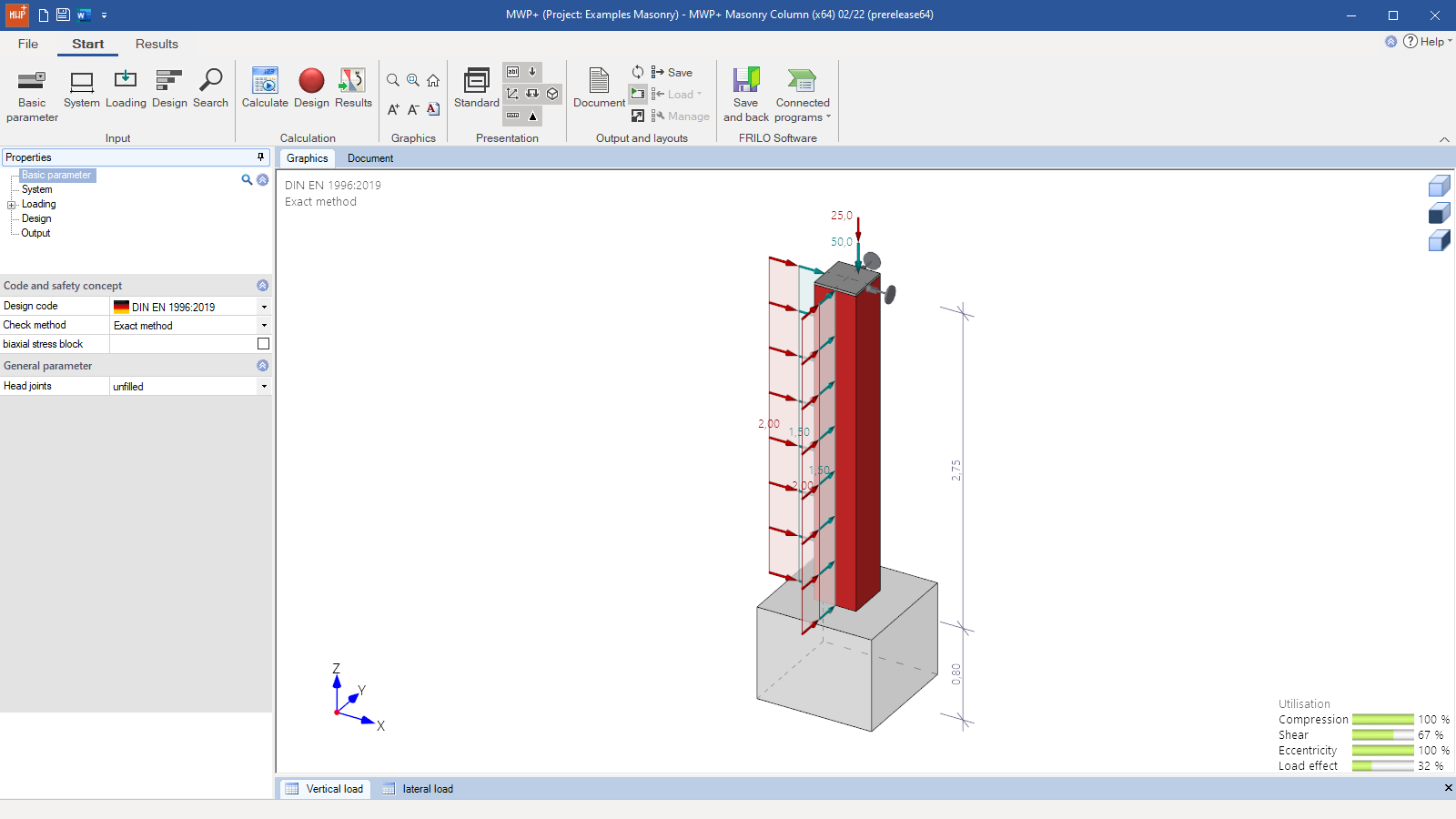
Task: Toggle the green play-document preview icon
Action: pos(638,94)
